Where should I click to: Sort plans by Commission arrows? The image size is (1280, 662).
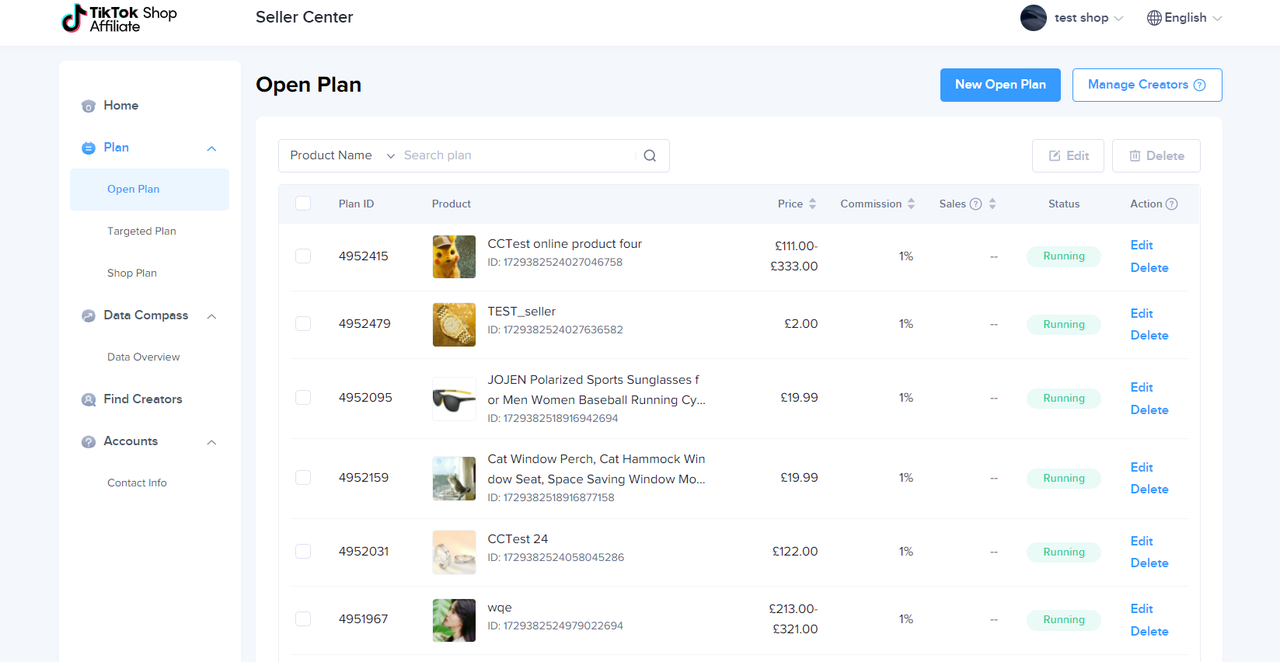911,204
